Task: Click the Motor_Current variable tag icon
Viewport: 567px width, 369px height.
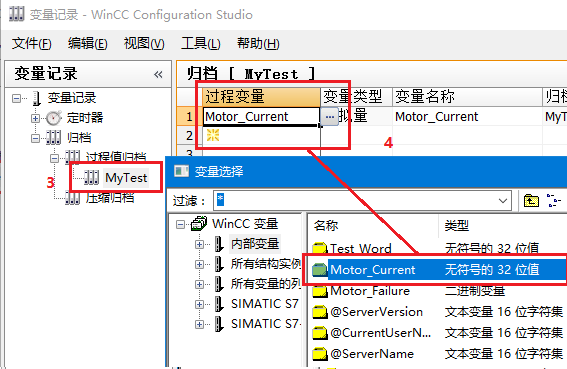Action: click(319, 270)
